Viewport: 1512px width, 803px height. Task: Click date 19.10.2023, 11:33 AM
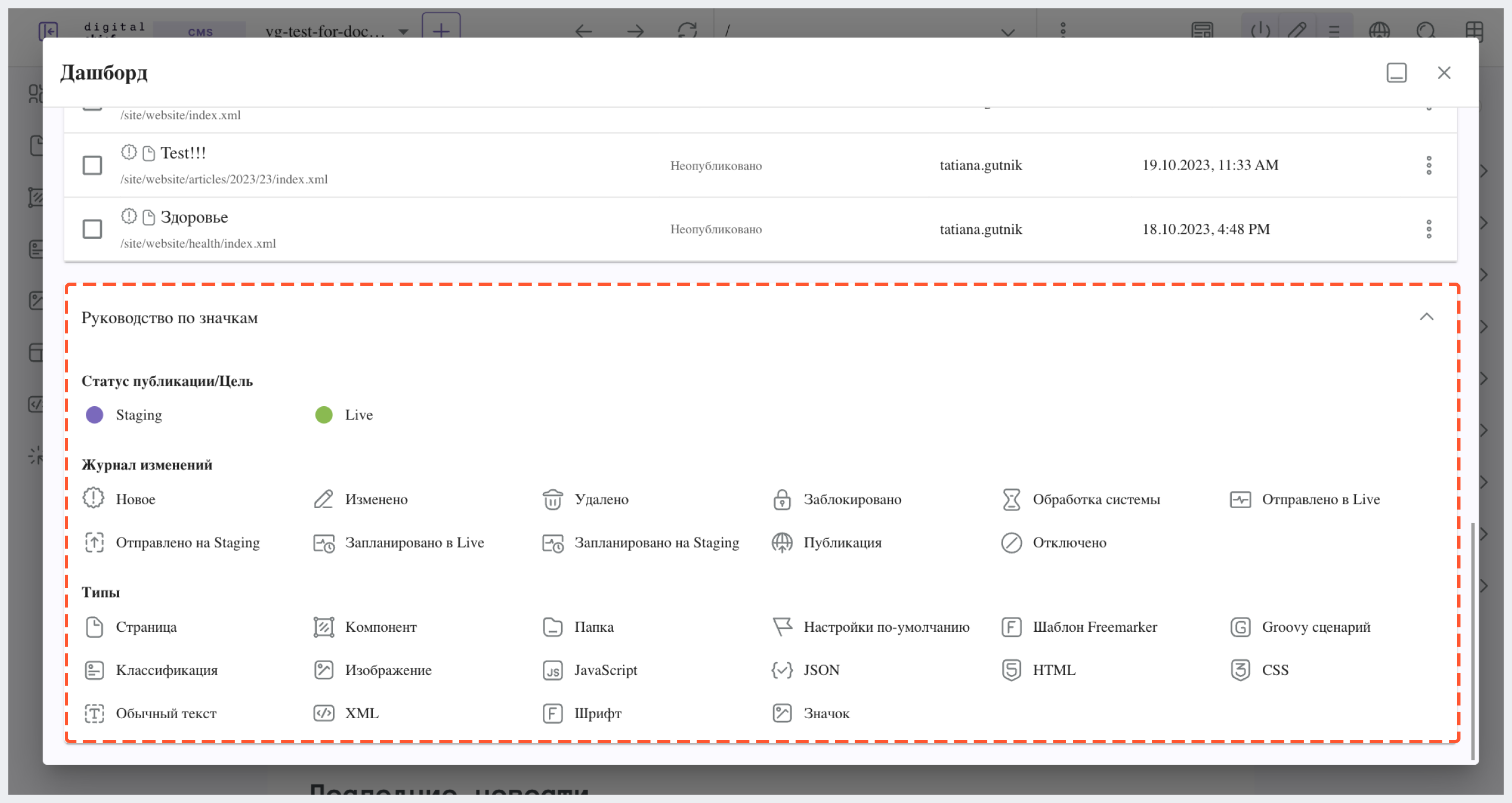point(1210,165)
